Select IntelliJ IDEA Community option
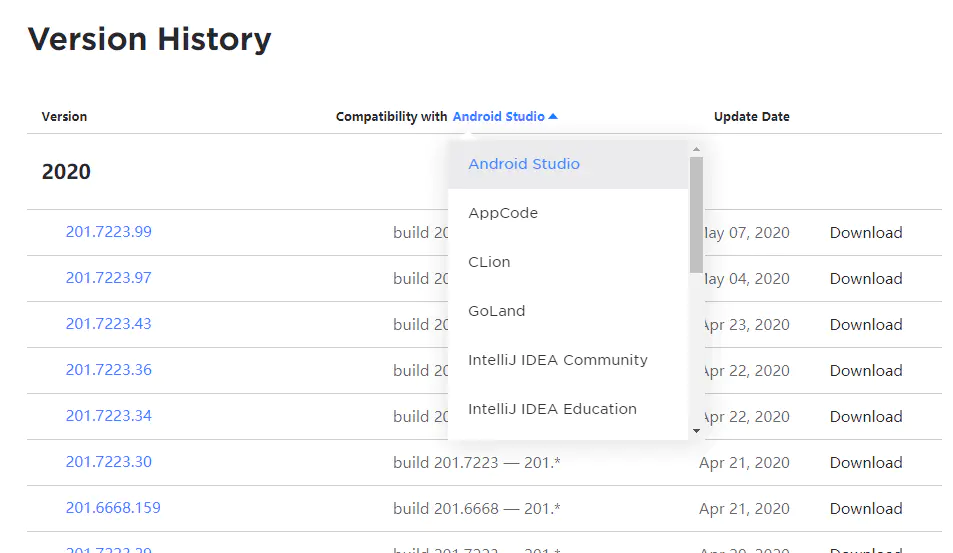 (x=558, y=360)
